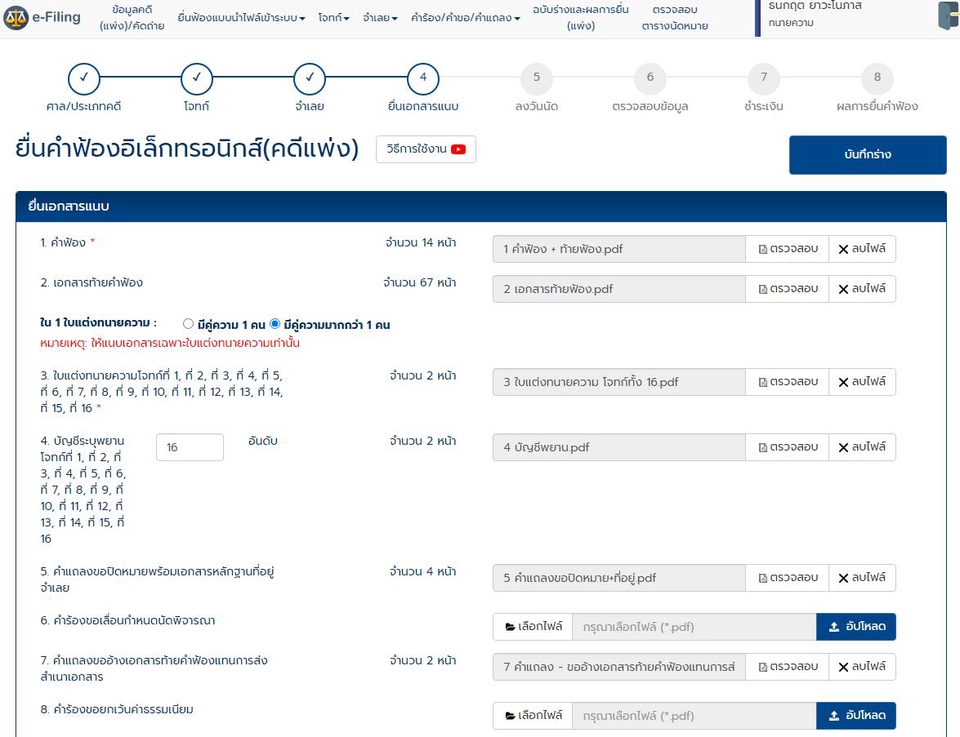Click the red หมายเหตุ note text
The image size is (960, 737).
pyautogui.click(x=170, y=343)
